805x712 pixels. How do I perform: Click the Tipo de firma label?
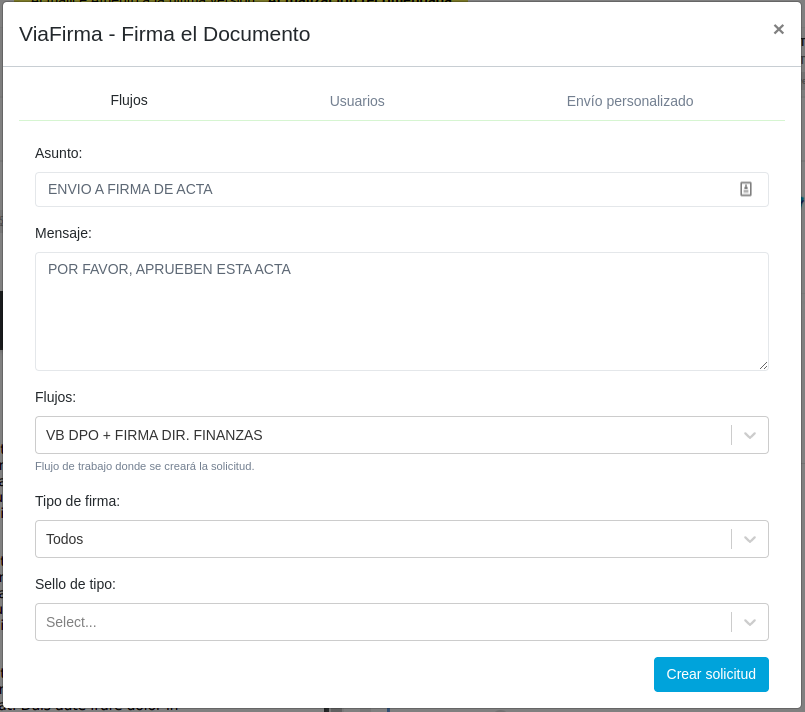tap(77, 501)
